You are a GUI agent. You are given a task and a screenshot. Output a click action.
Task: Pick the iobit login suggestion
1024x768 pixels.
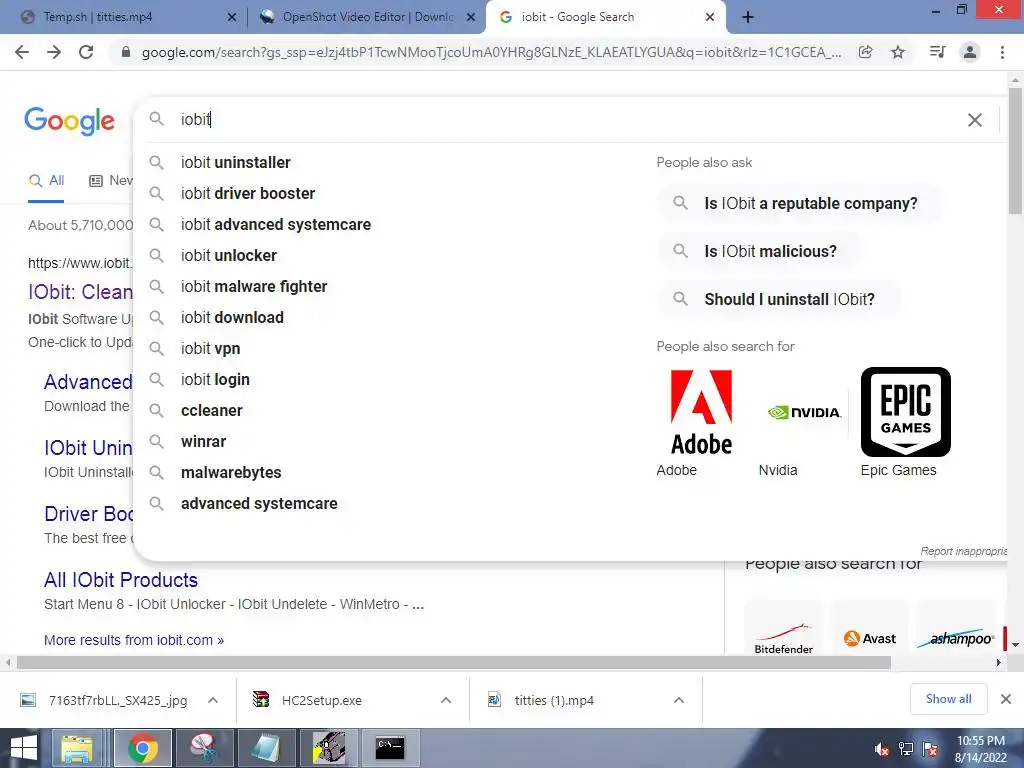click(x=216, y=379)
